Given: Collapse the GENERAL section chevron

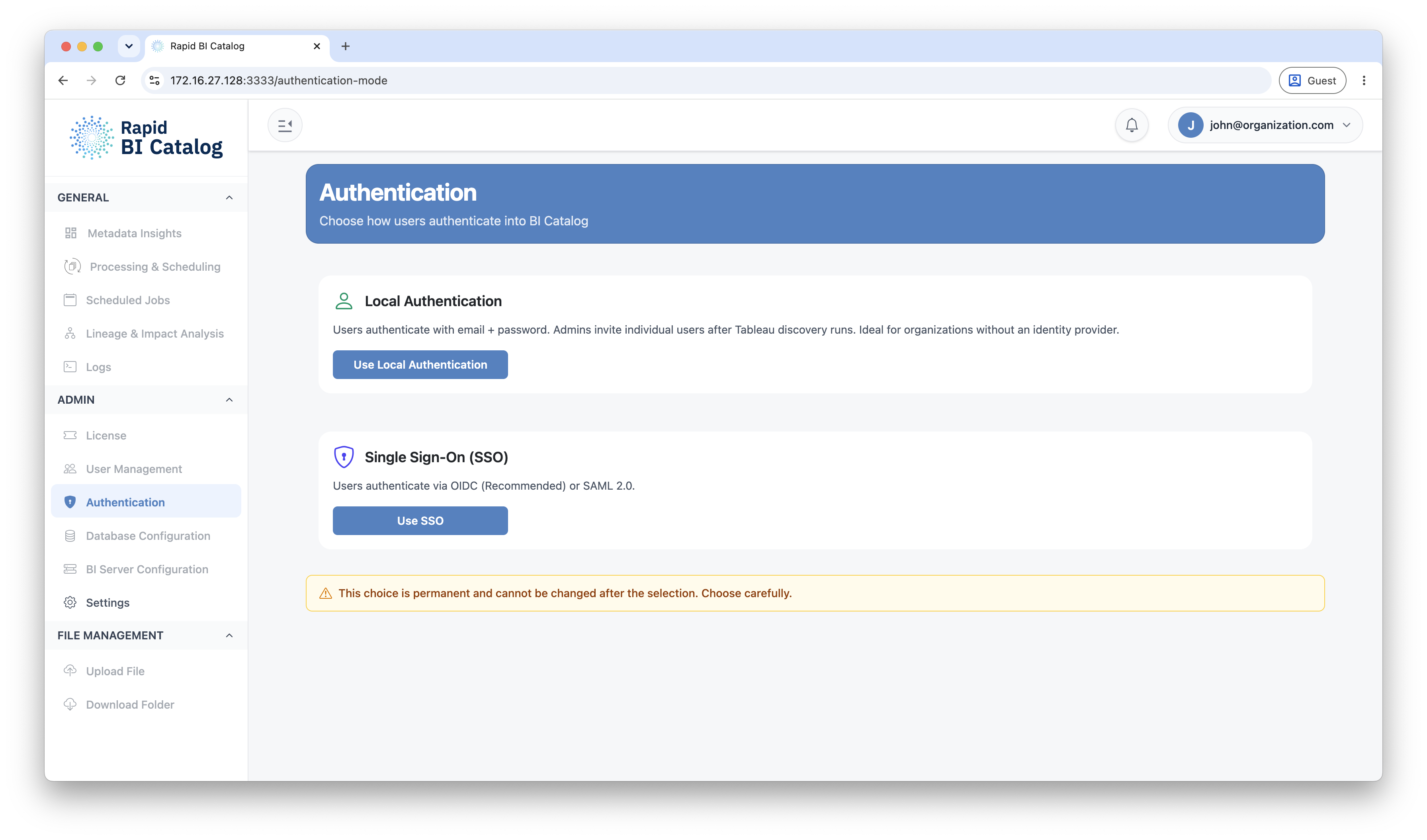Looking at the screenshot, I should coord(229,197).
